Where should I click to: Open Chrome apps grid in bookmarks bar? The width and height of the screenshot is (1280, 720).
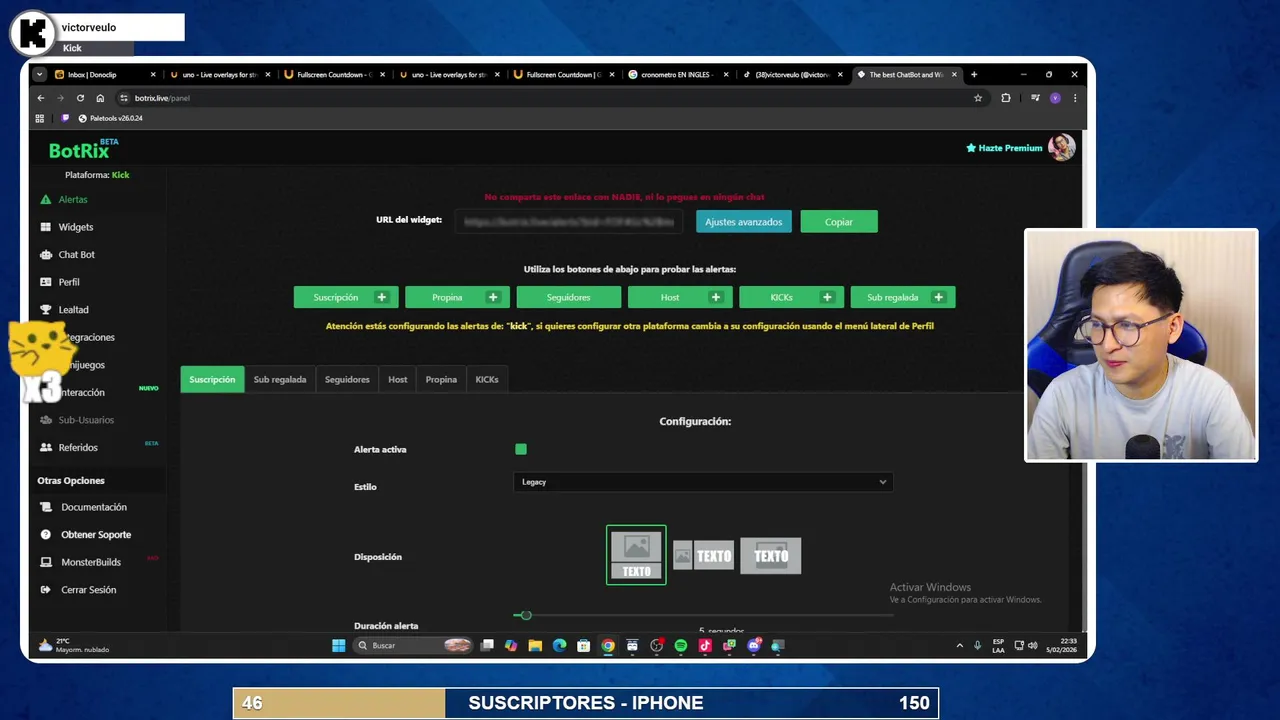coord(40,118)
